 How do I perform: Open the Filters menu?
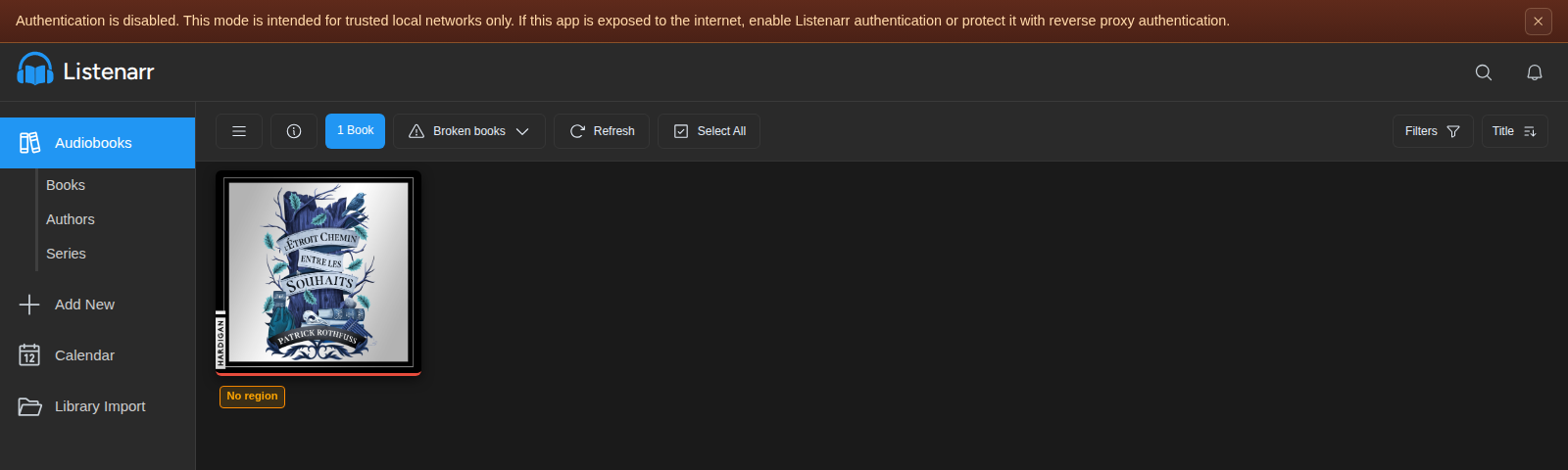pos(1433,131)
